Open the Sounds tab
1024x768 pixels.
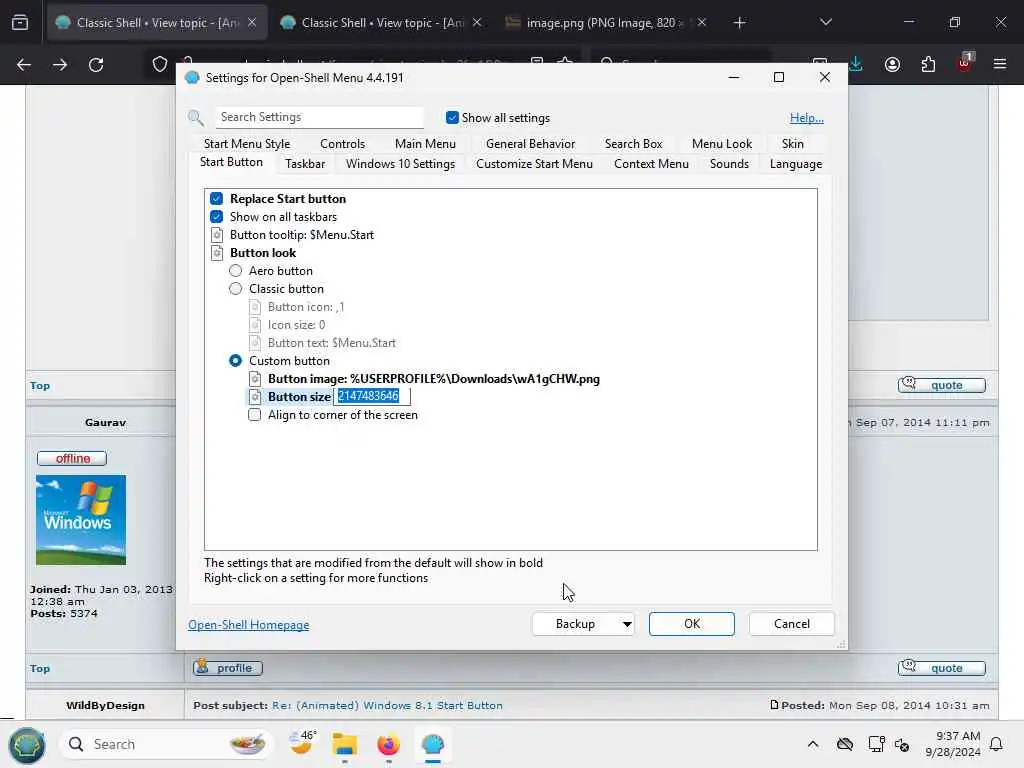coord(729,164)
